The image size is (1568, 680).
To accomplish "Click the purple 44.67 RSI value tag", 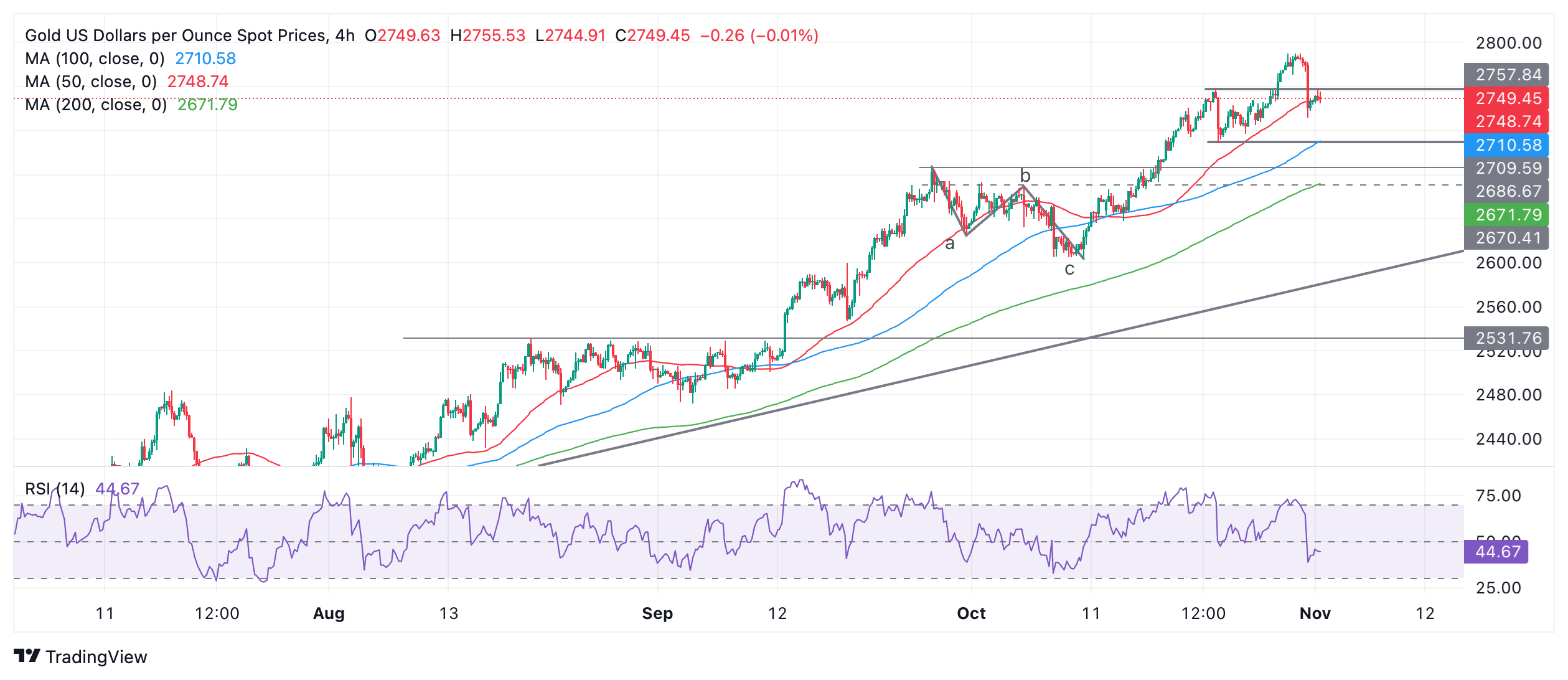I will coord(1497,552).
